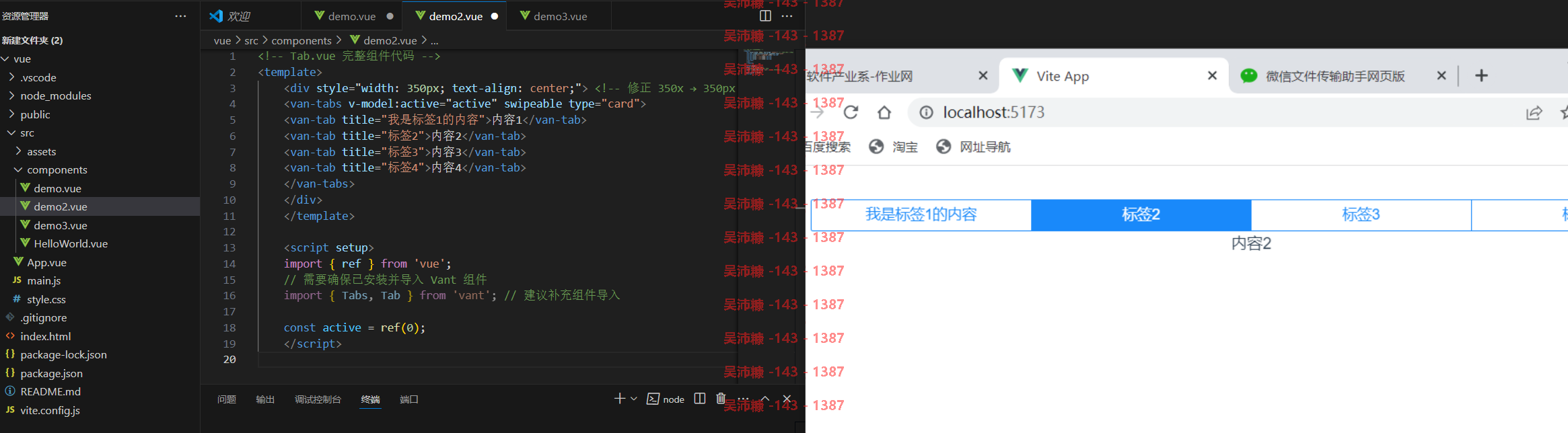Switch to 软件产业系-作业网 browser tab
1568x433 pixels.
(x=860, y=76)
